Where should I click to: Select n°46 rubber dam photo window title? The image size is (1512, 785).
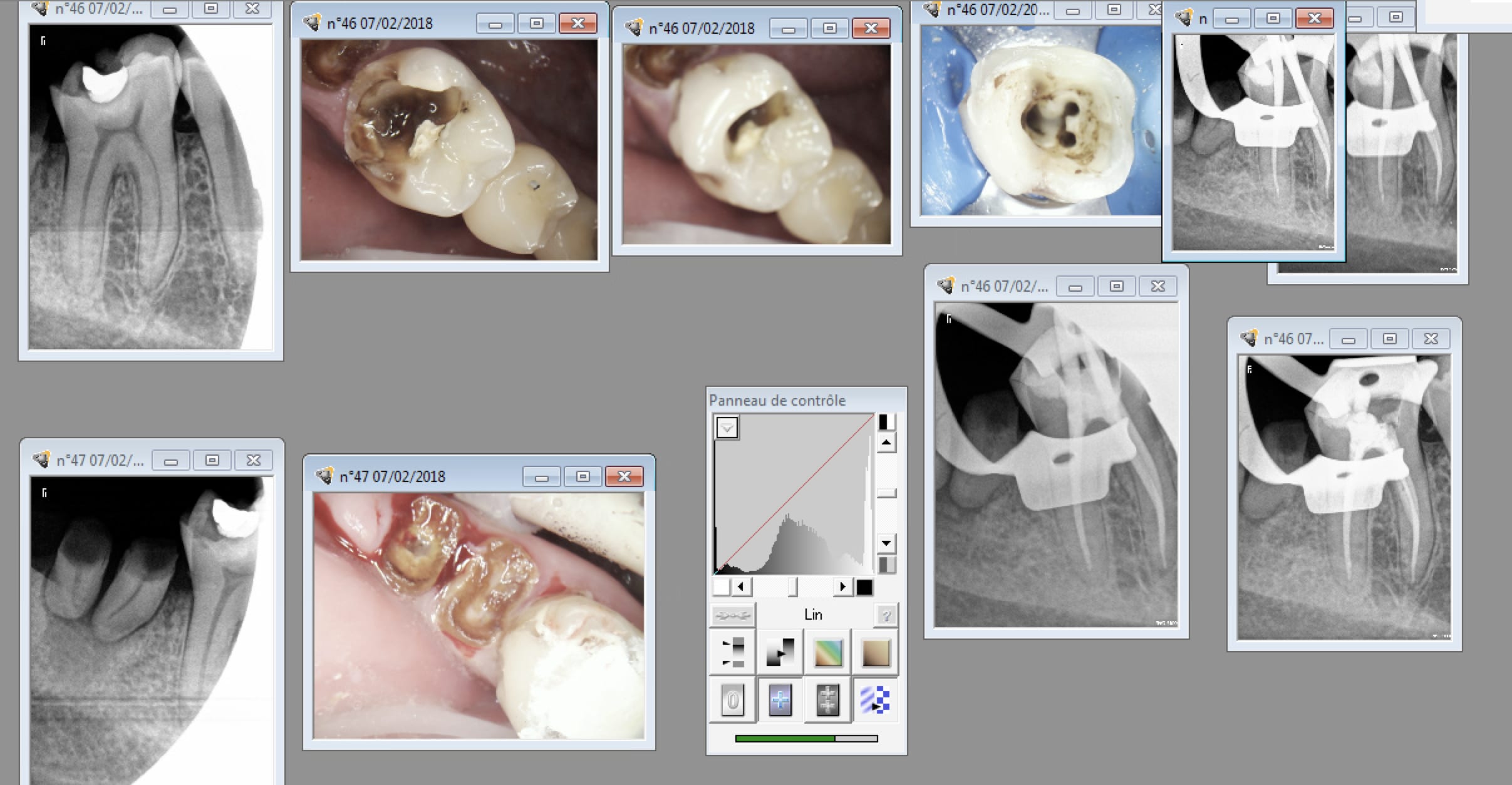tap(997, 10)
